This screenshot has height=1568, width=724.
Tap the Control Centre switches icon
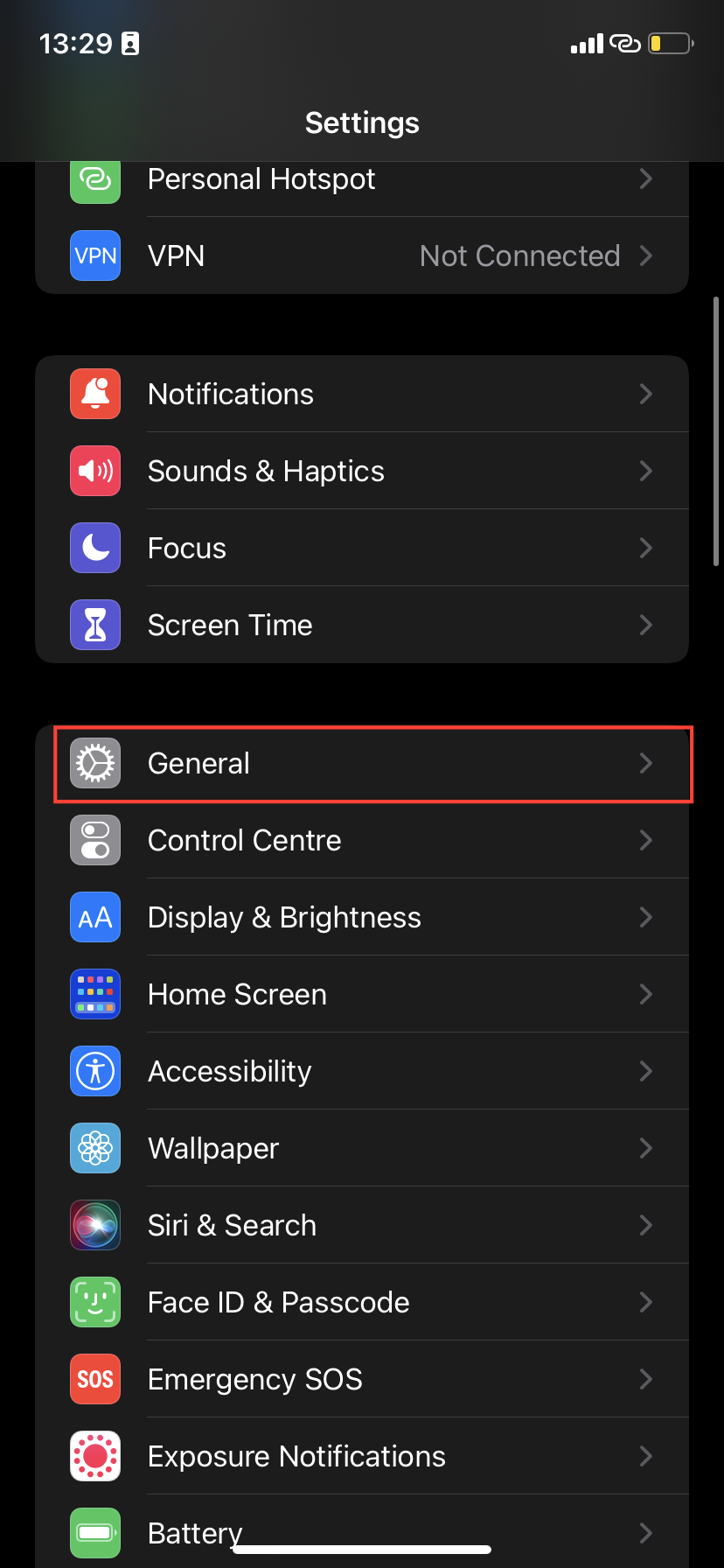click(x=95, y=841)
